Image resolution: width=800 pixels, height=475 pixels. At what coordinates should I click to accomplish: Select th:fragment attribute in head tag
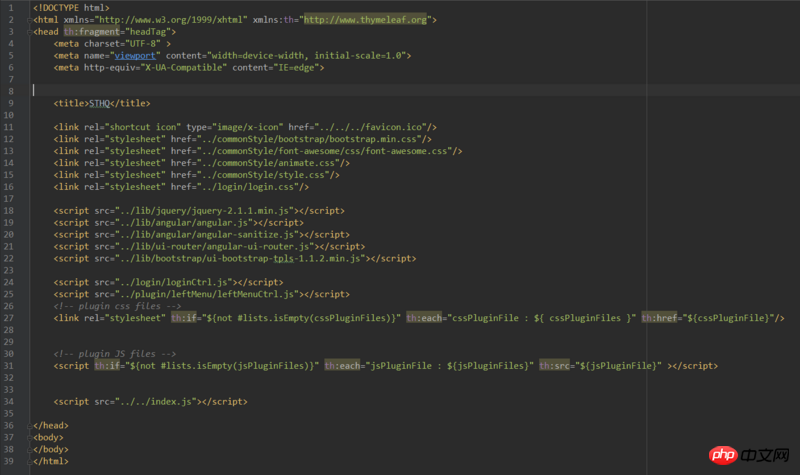coord(92,32)
